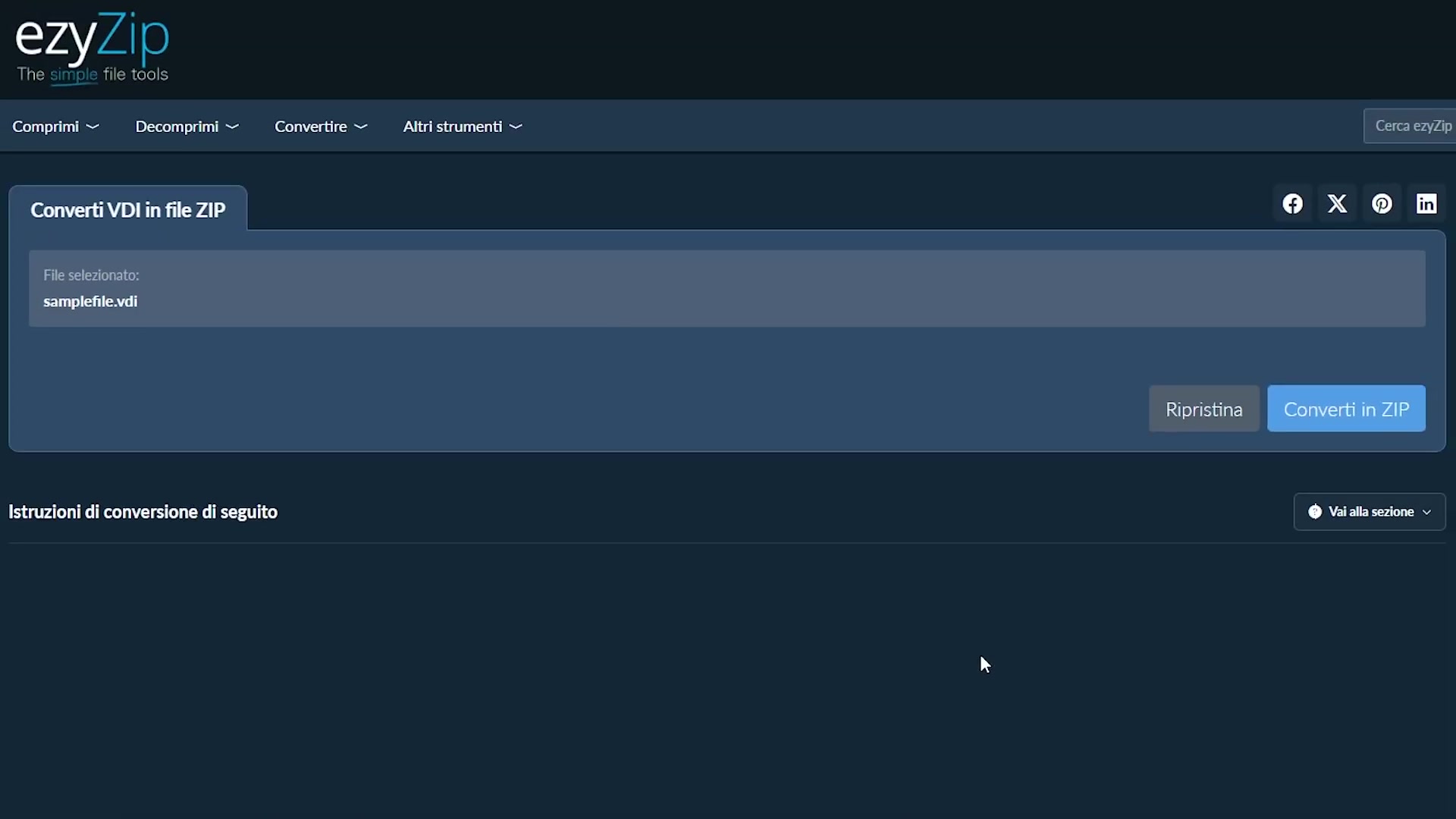
Task: Share on LinkedIn icon
Action: (1426, 204)
